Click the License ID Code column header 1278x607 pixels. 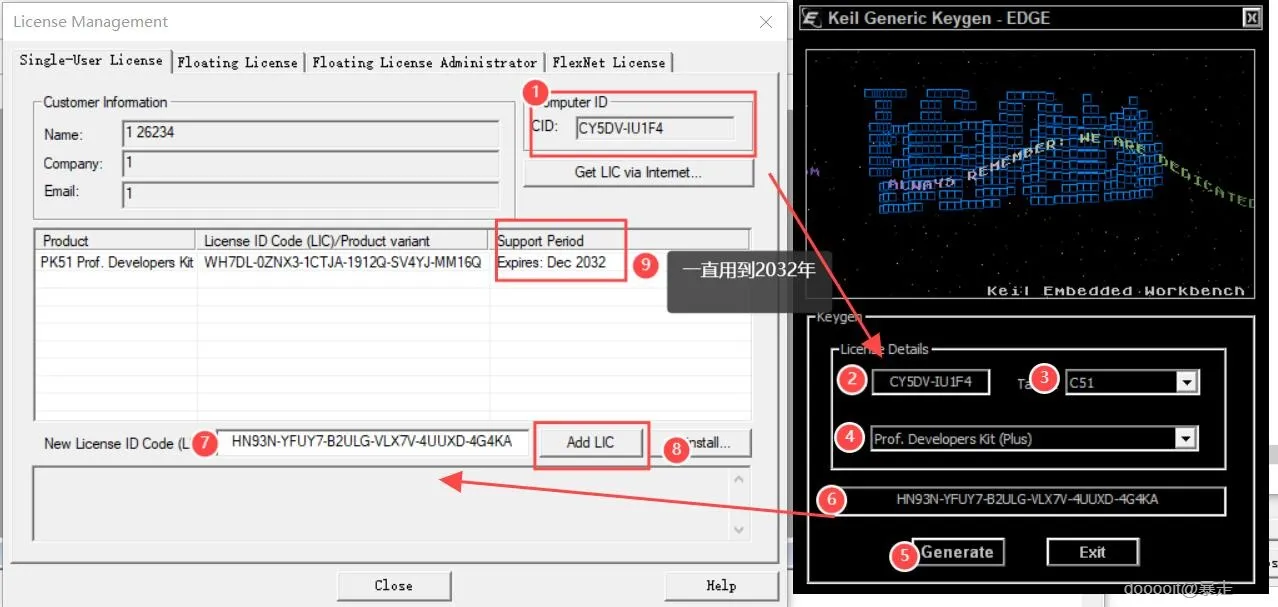343,240
